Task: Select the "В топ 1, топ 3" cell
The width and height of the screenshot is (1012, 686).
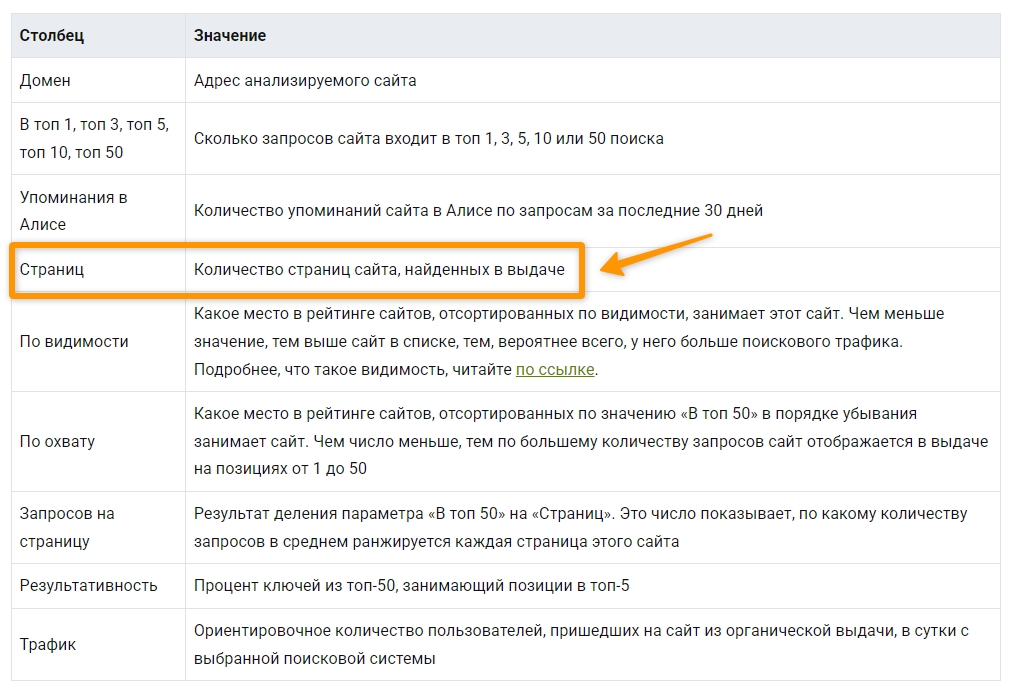Action: tap(94, 139)
